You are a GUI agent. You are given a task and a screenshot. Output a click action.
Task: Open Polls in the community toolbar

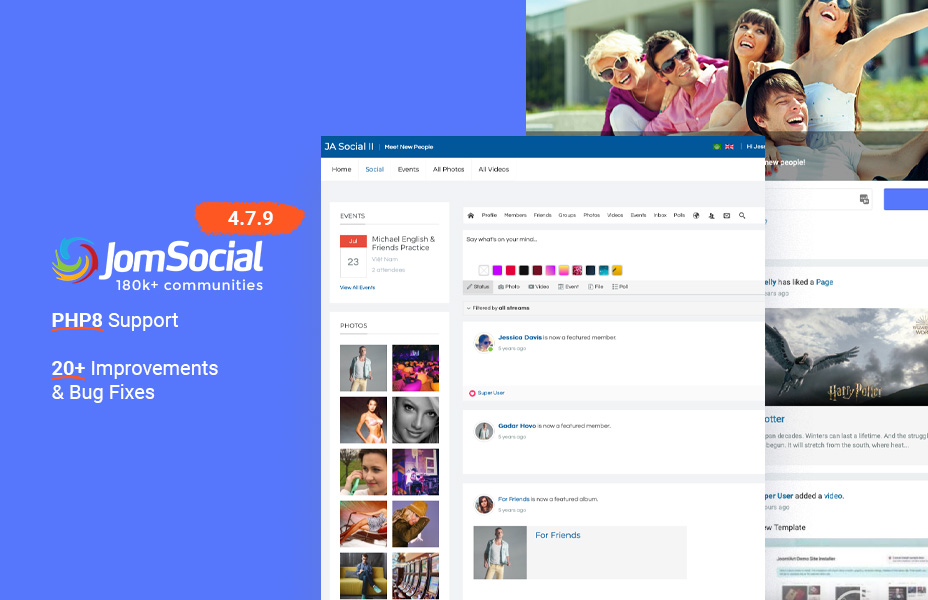(x=679, y=215)
